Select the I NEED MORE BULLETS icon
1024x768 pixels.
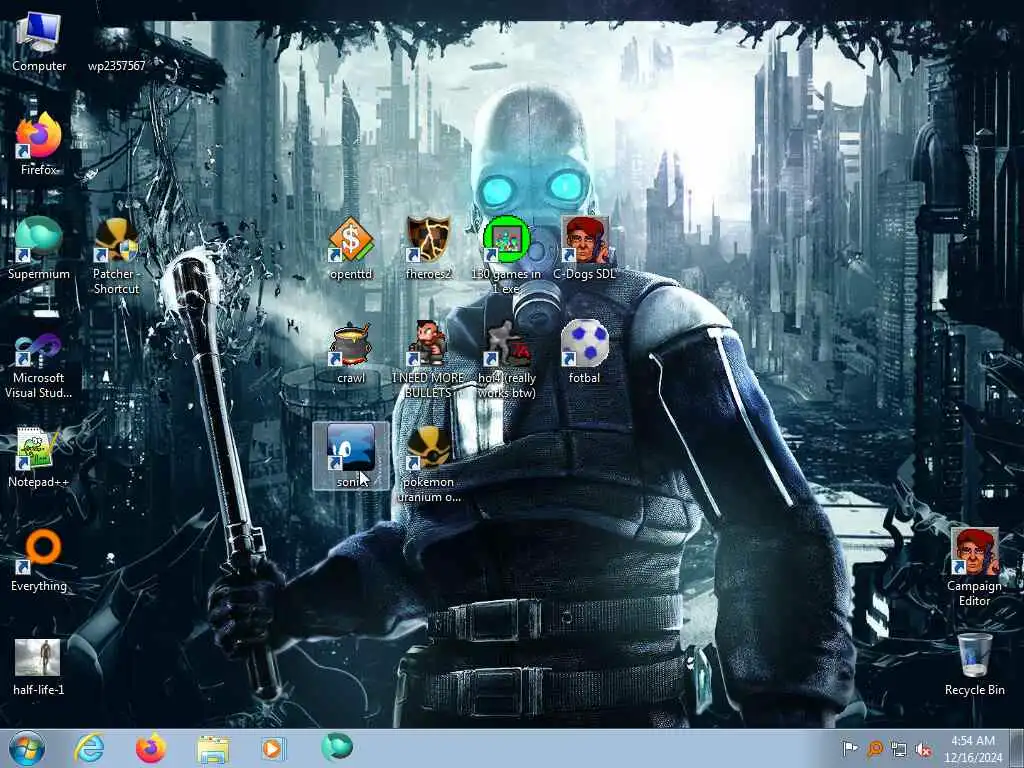click(x=428, y=360)
